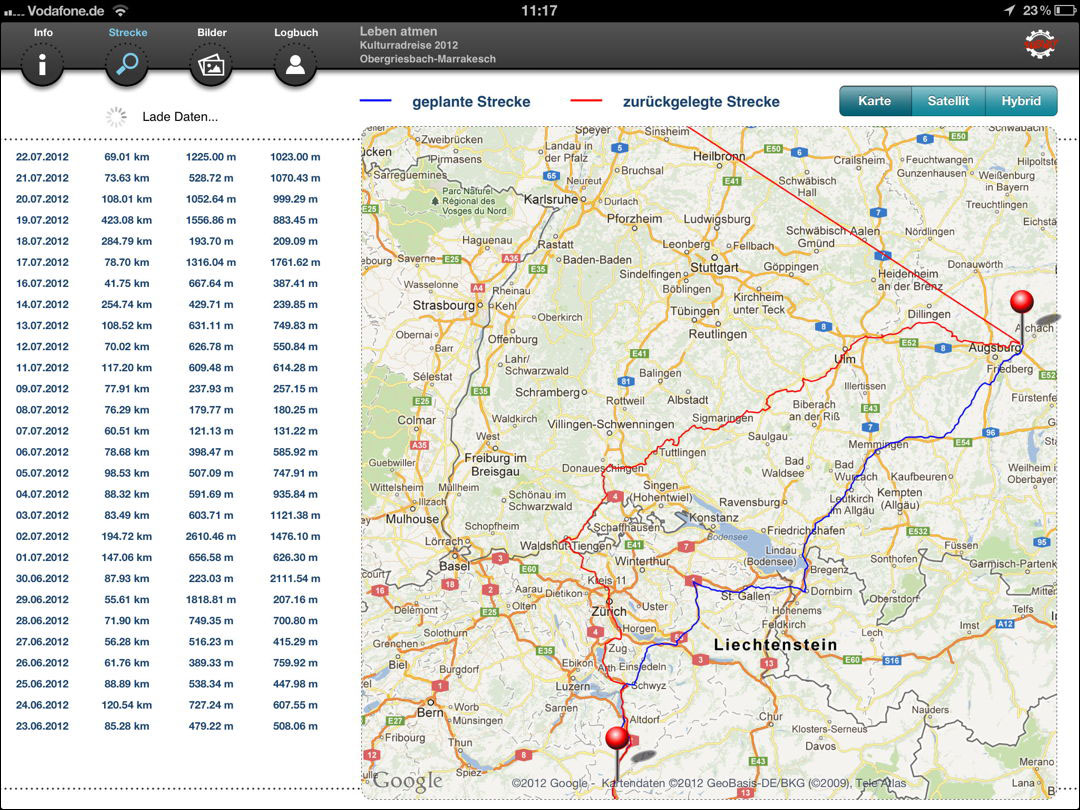Click the loading spinner beside Lade Daten
Screen dimensions: 1080x810
[x=116, y=116]
